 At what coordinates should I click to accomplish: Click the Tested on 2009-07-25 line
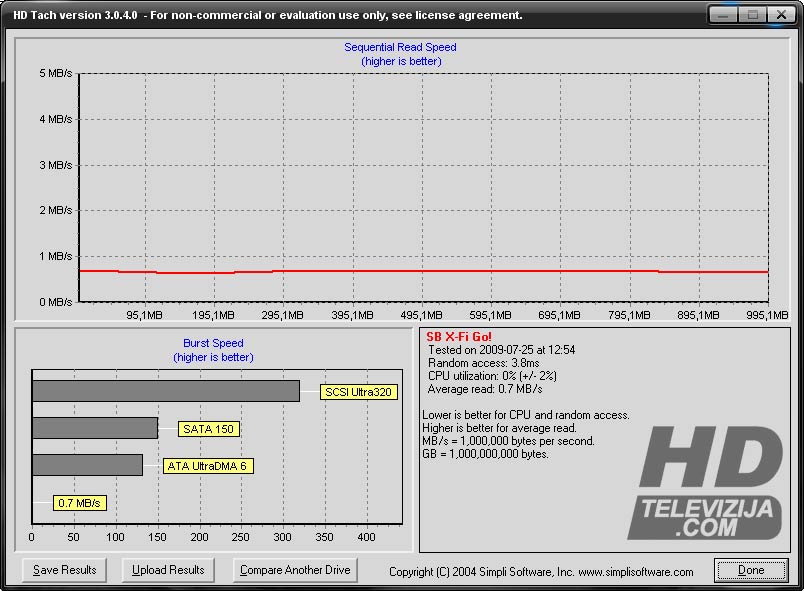pyautogui.click(x=501, y=350)
